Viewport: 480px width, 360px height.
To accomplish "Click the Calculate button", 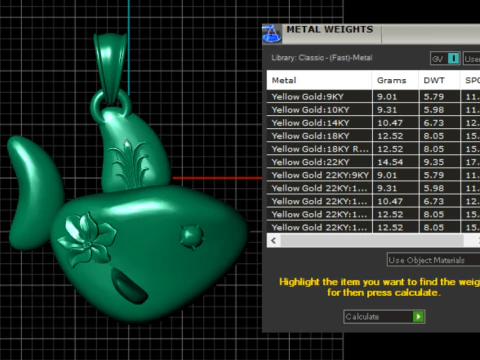I will [x=384, y=317].
